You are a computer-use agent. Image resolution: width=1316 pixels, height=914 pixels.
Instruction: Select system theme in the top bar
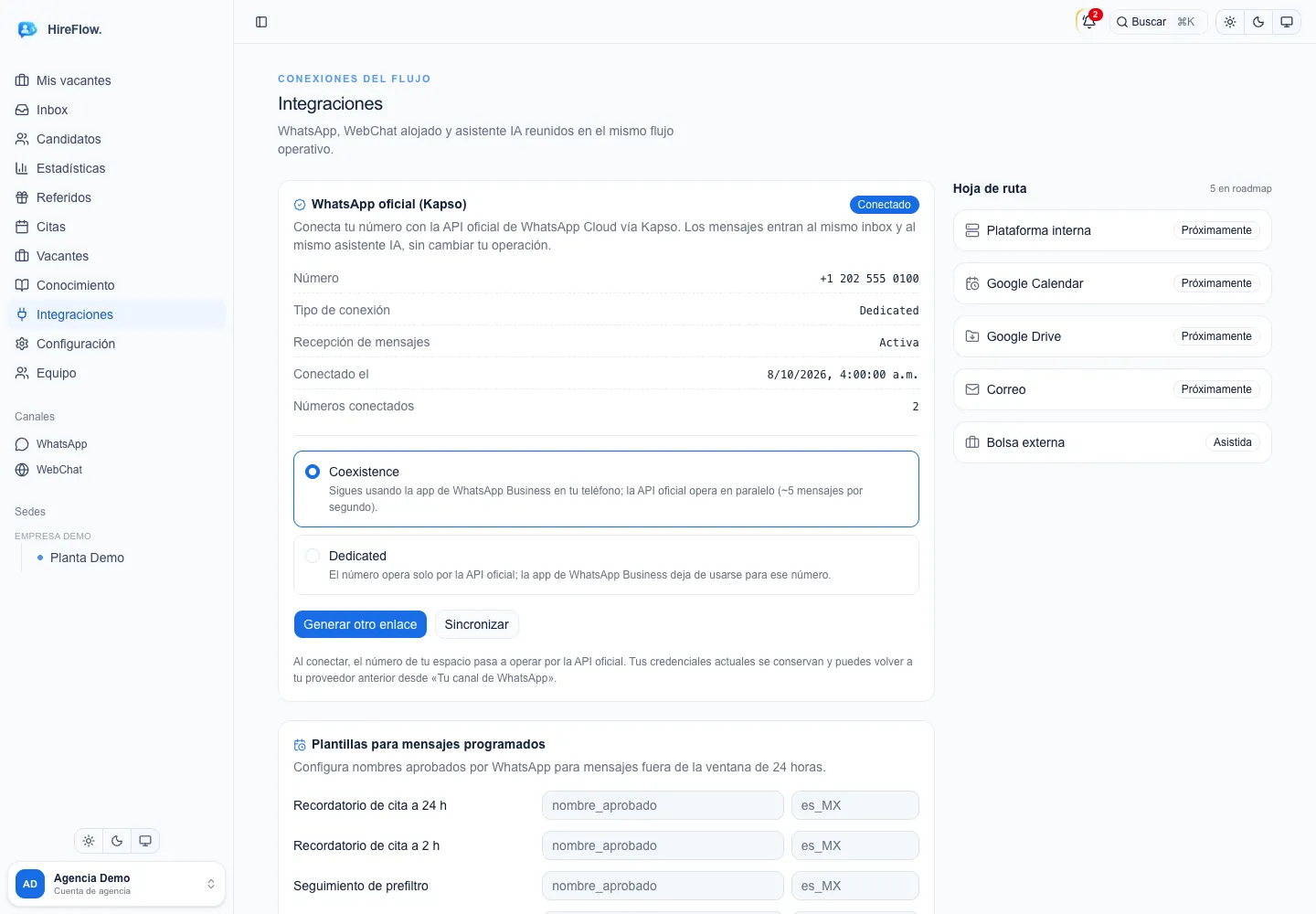(x=1287, y=22)
